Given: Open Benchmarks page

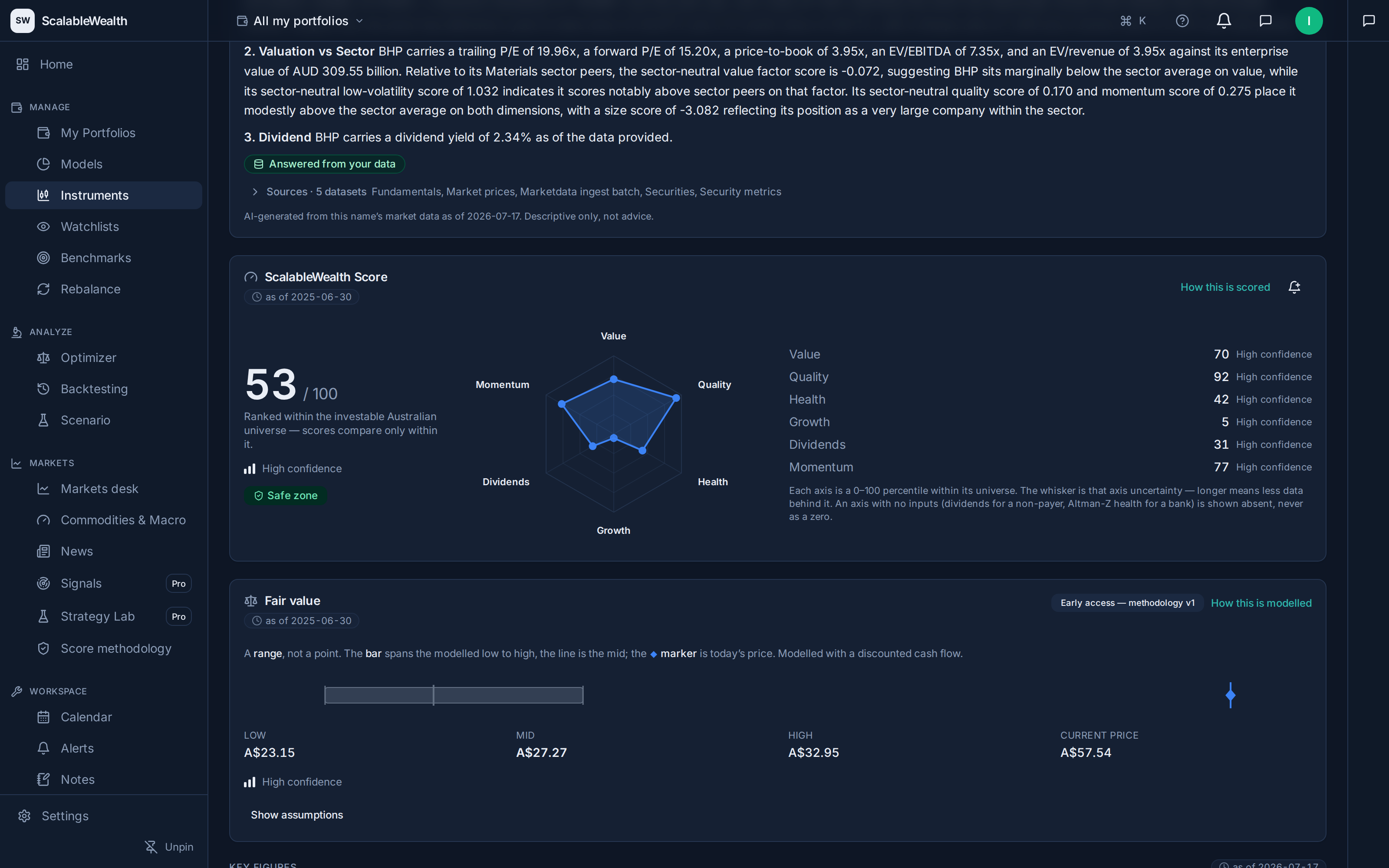Looking at the screenshot, I should click(x=103, y=258).
